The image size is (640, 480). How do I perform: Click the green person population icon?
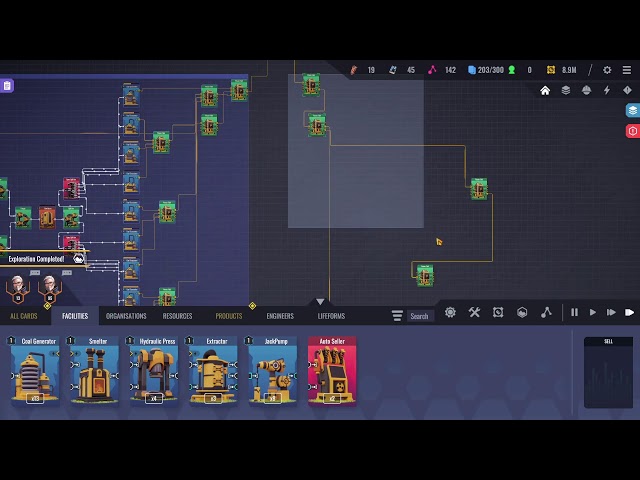click(511, 70)
